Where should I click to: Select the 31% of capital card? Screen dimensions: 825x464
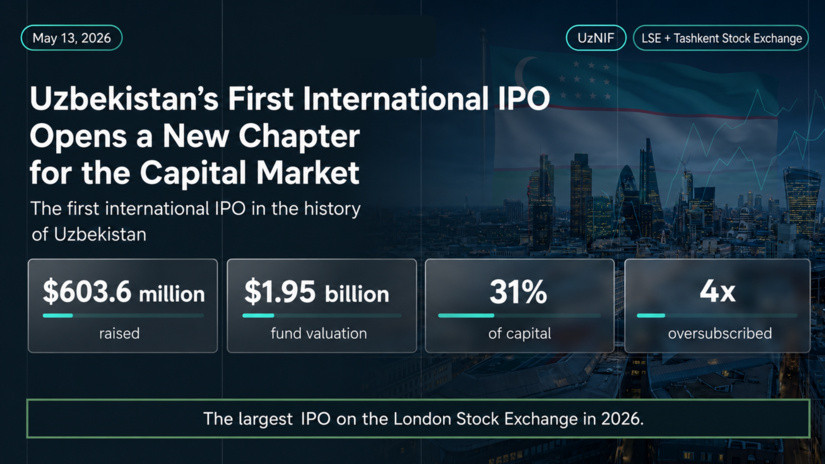tap(520, 306)
